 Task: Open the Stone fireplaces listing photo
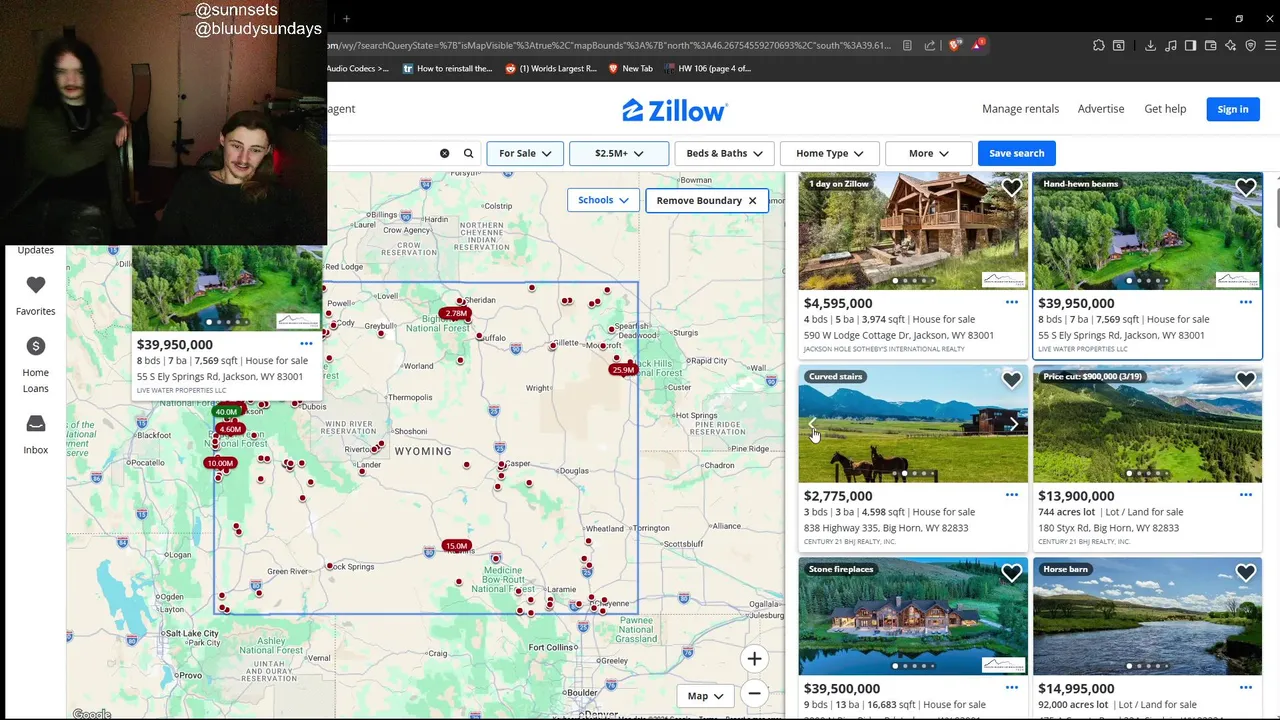913,617
